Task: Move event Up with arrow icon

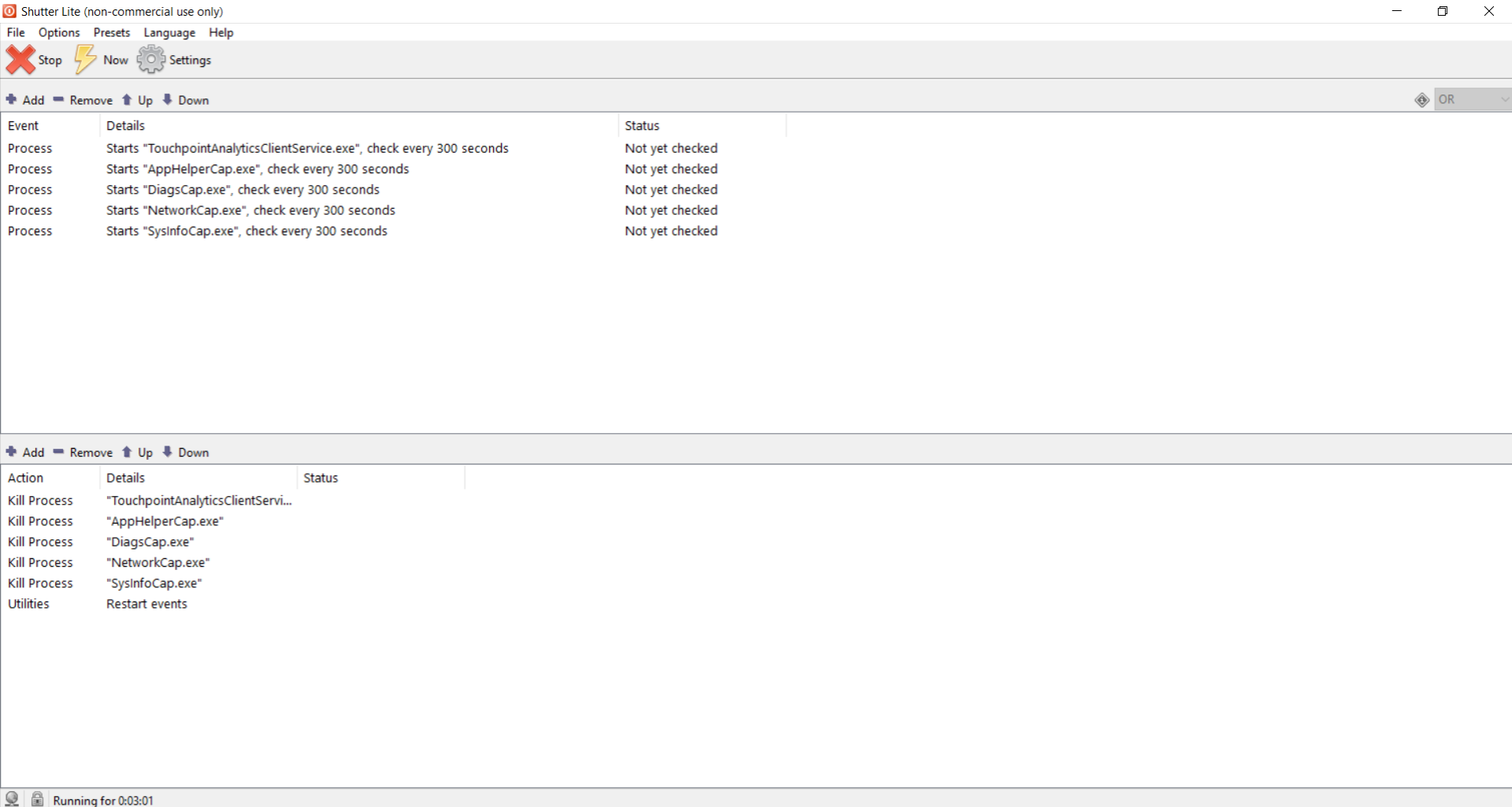Action: pyautogui.click(x=127, y=100)
